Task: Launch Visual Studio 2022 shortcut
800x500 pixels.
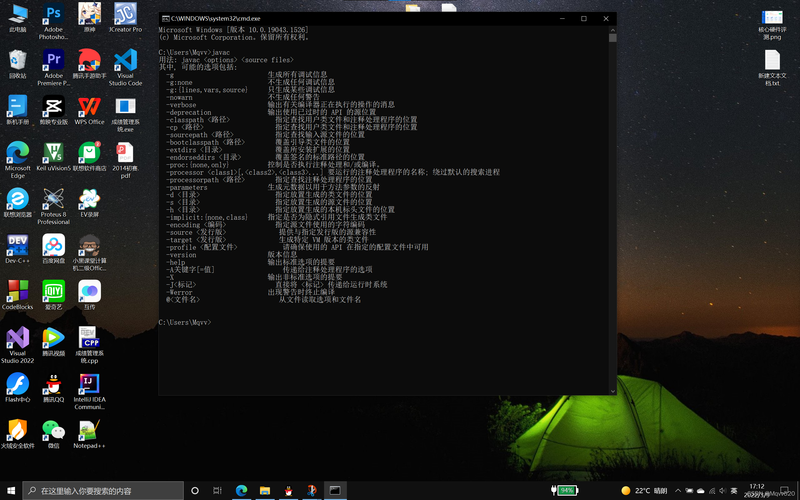Action: pyautogui.click(x=17, y=345)
